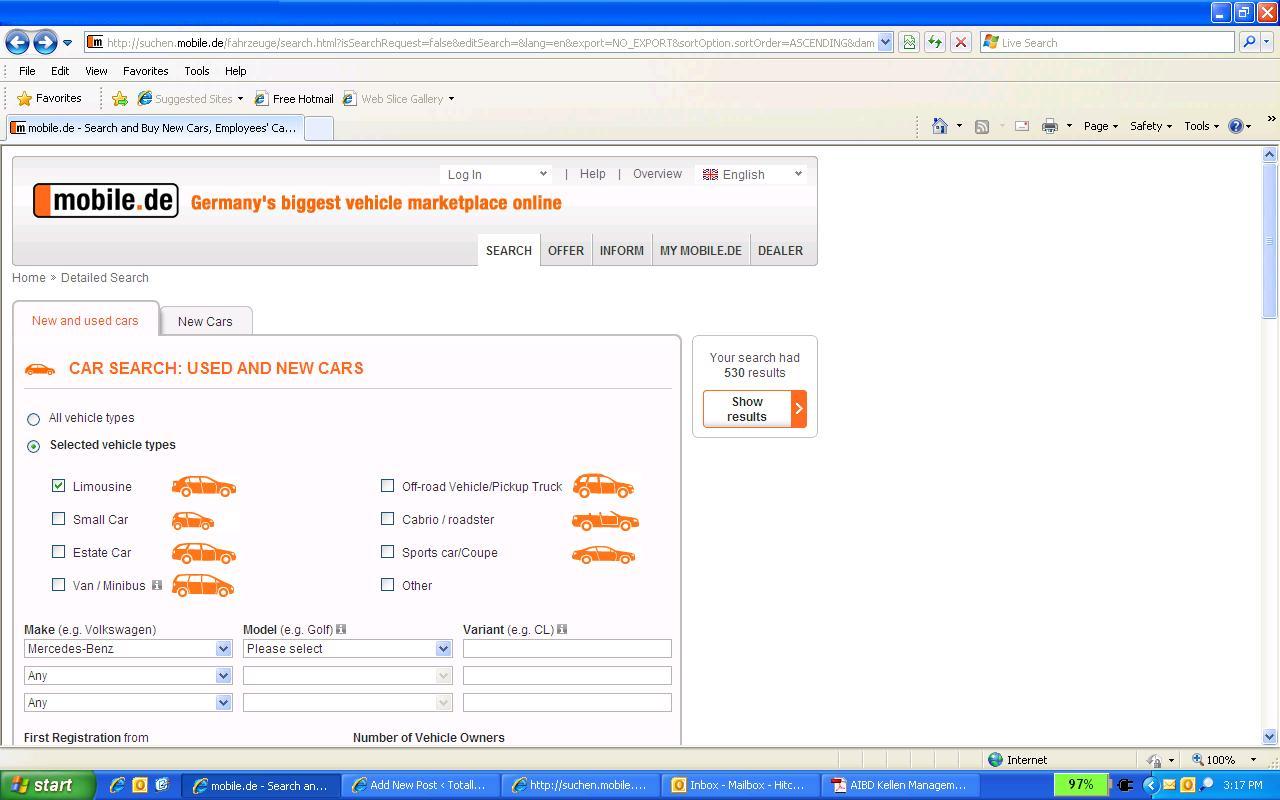Click the Show results button
Viewport: 1280px width, 800px height.
click(755, 409)
